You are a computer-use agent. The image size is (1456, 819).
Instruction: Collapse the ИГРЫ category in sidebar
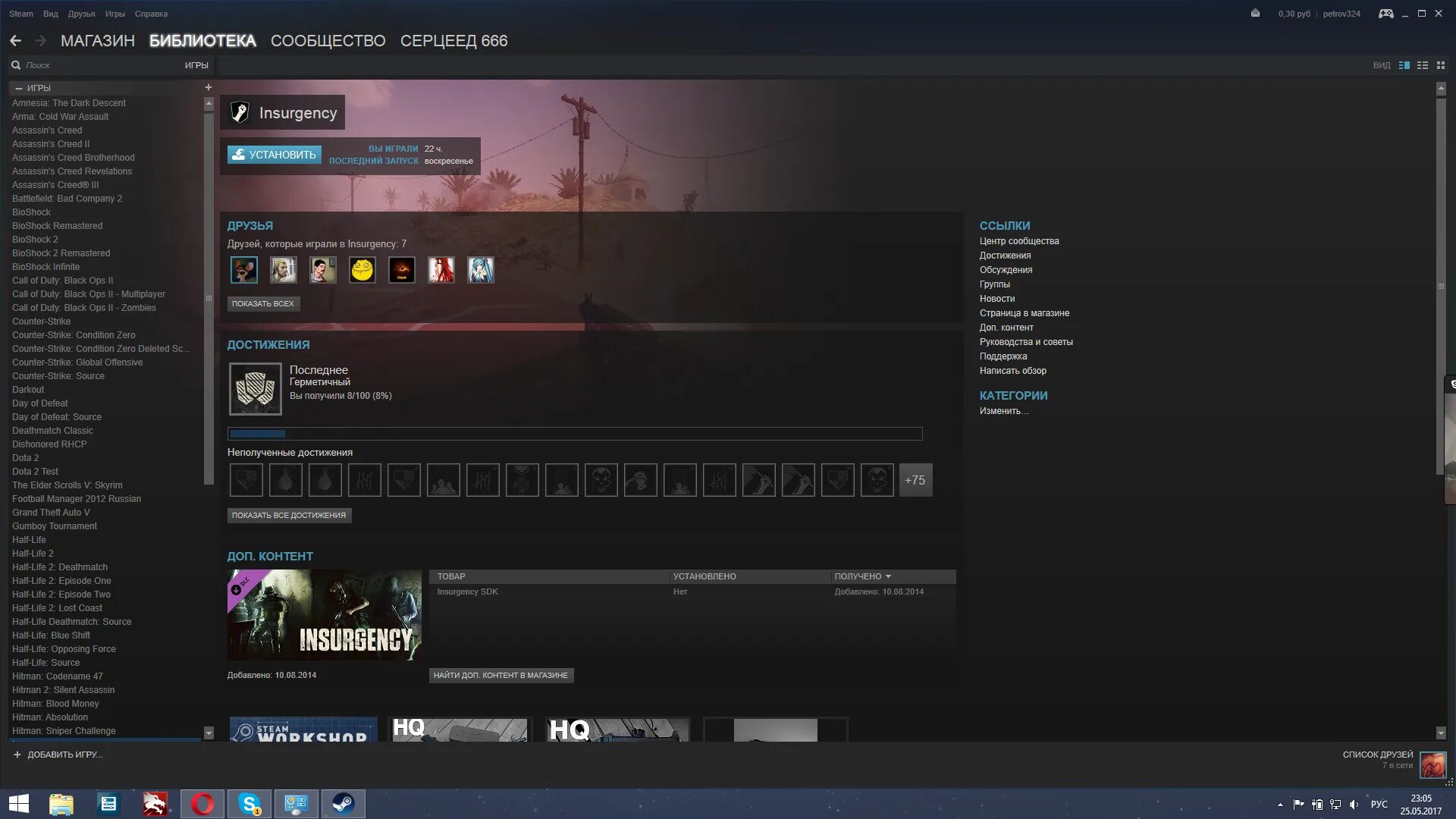(19, 88)
